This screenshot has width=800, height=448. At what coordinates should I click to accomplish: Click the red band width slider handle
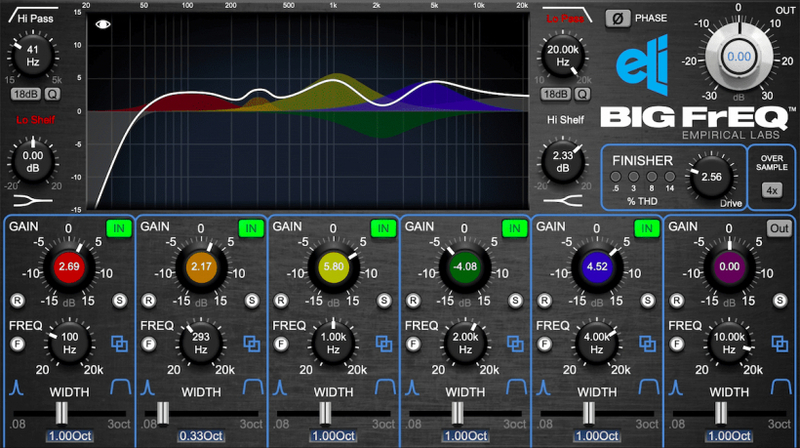tap(62, 413)
